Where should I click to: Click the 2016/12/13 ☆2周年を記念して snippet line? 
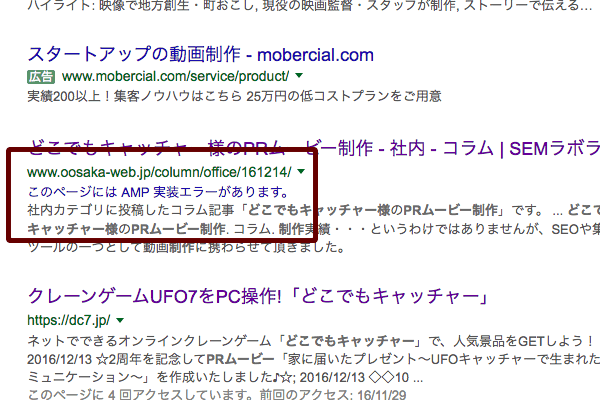click(x=313, y=359)
